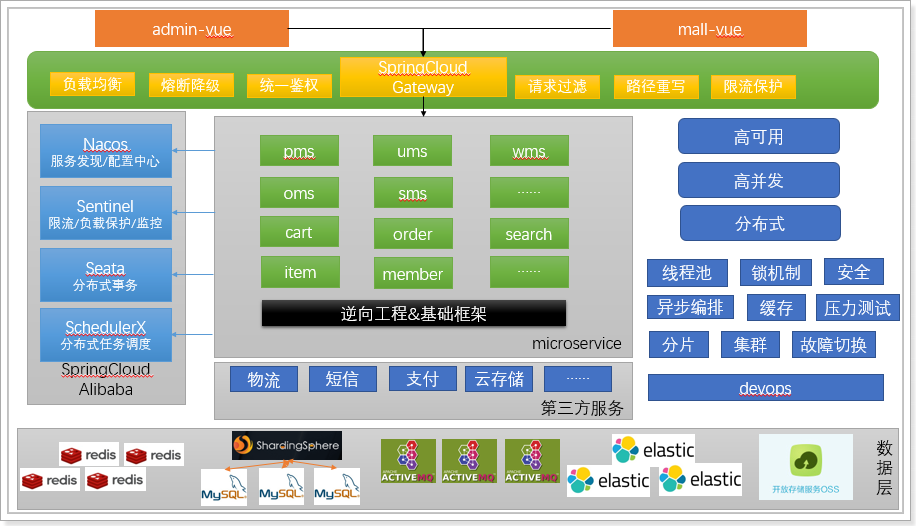
Task: Click the upper-left redis logo
Action: [88, 455]
